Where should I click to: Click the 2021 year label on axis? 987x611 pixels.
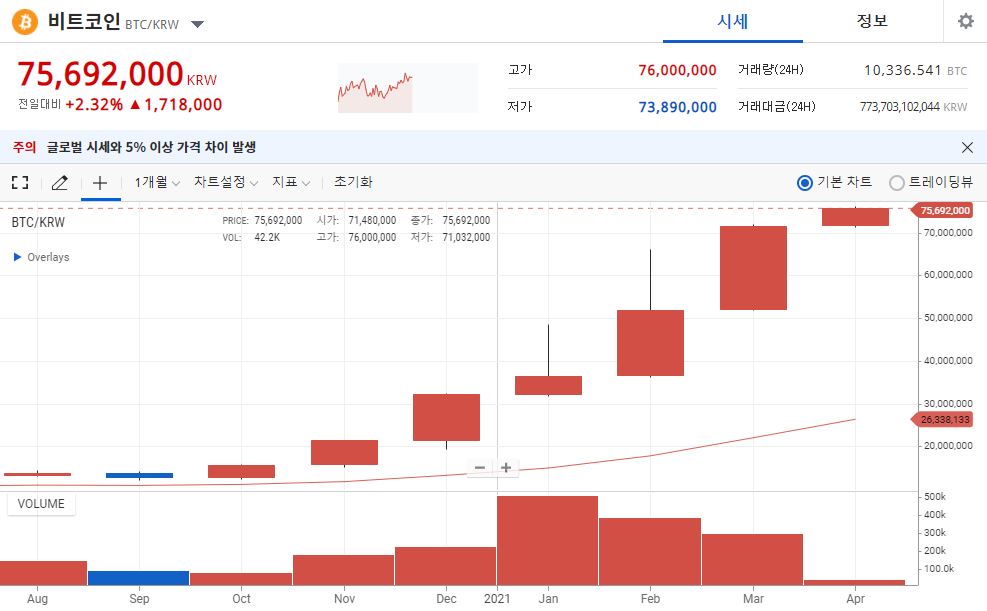[497, 598]
